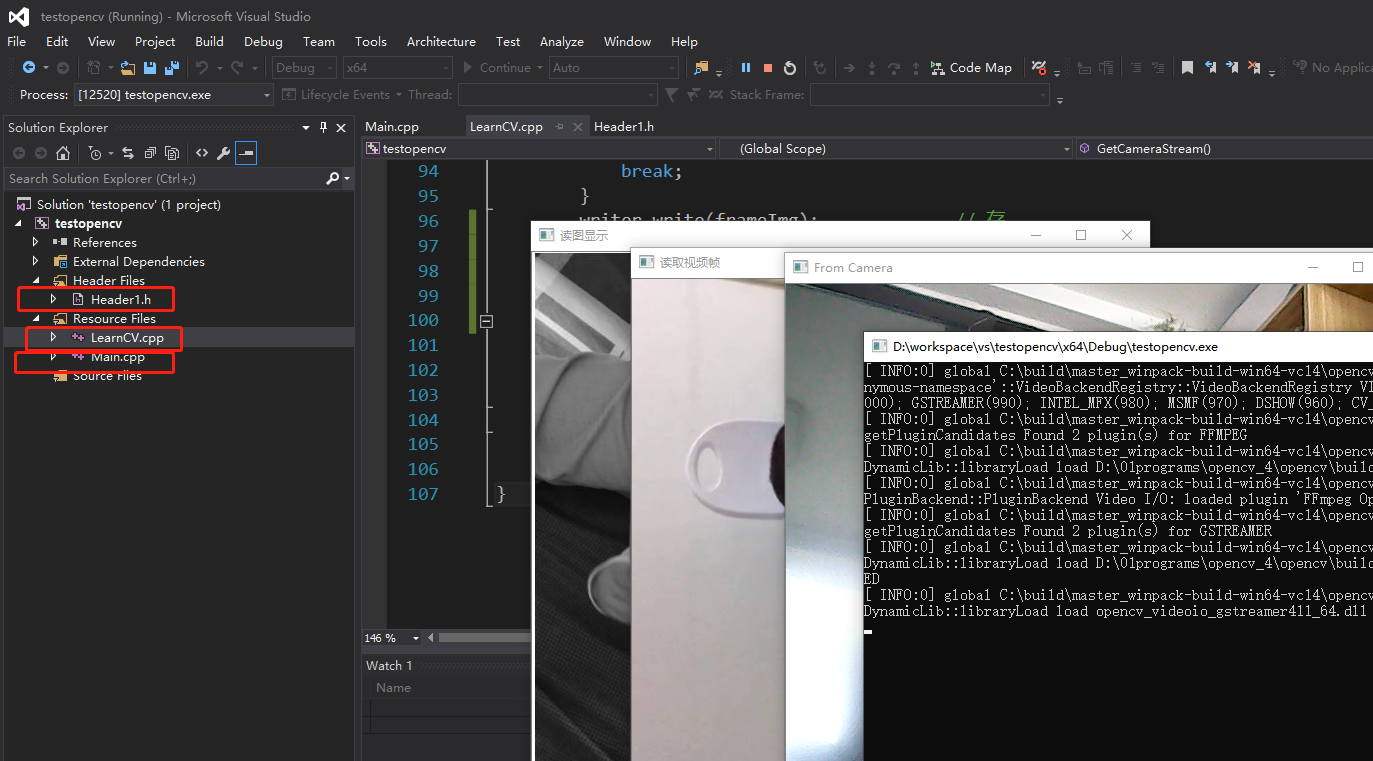Image resolution: width=1373 pixels, height=761 pixels.
Task: Open the GetCameraStream() member dropdown
Action: coord(1224,149)
